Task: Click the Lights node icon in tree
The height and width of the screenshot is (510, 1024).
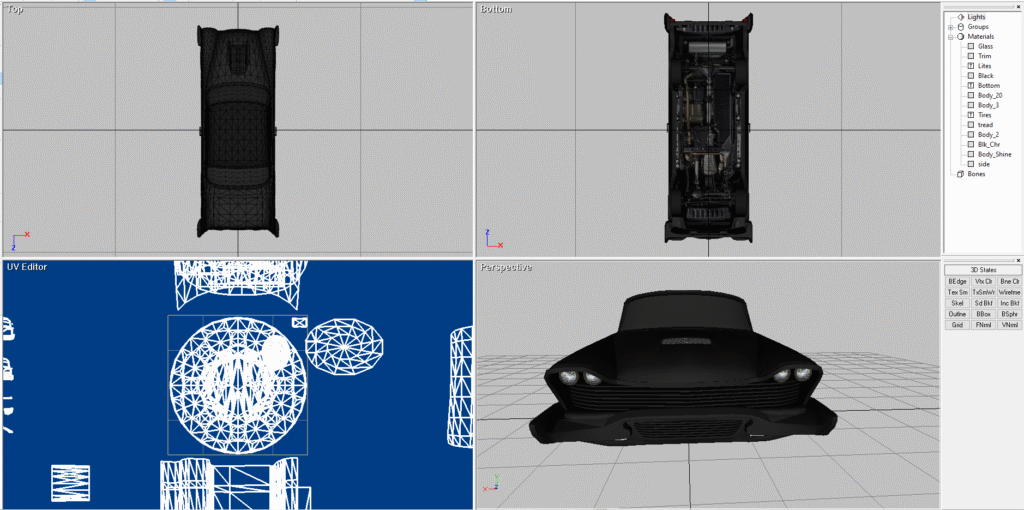Action: click(x=961, y=17)
